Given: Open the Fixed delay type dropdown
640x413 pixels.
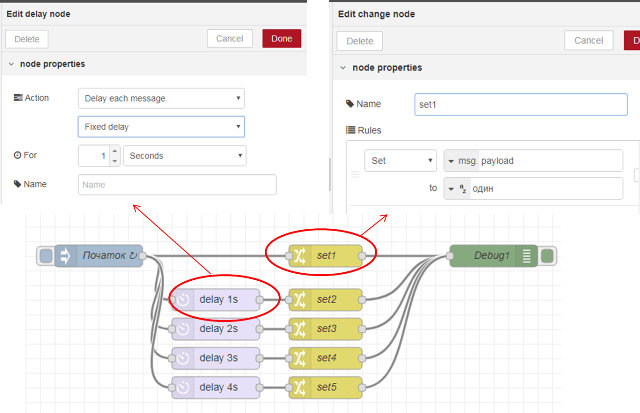Looking at the screenshot, I should tap(161, 127).
